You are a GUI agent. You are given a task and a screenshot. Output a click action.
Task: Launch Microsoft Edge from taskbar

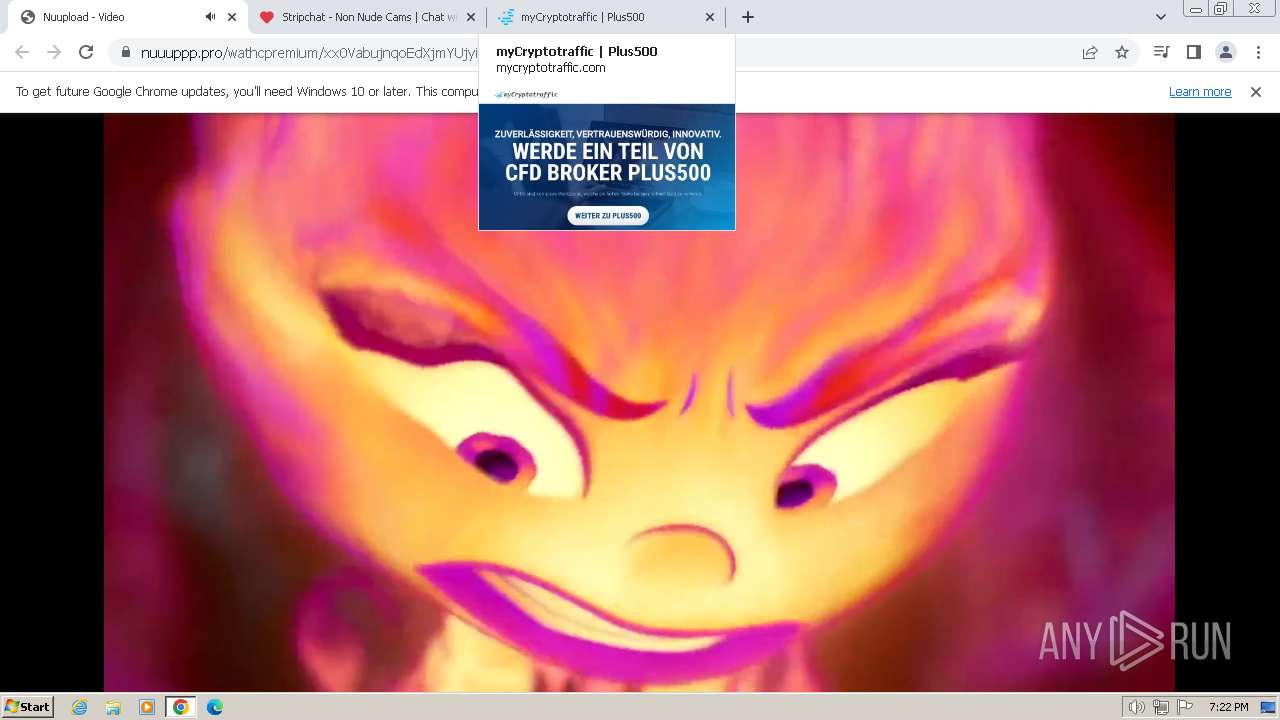(x=215, y=707)
